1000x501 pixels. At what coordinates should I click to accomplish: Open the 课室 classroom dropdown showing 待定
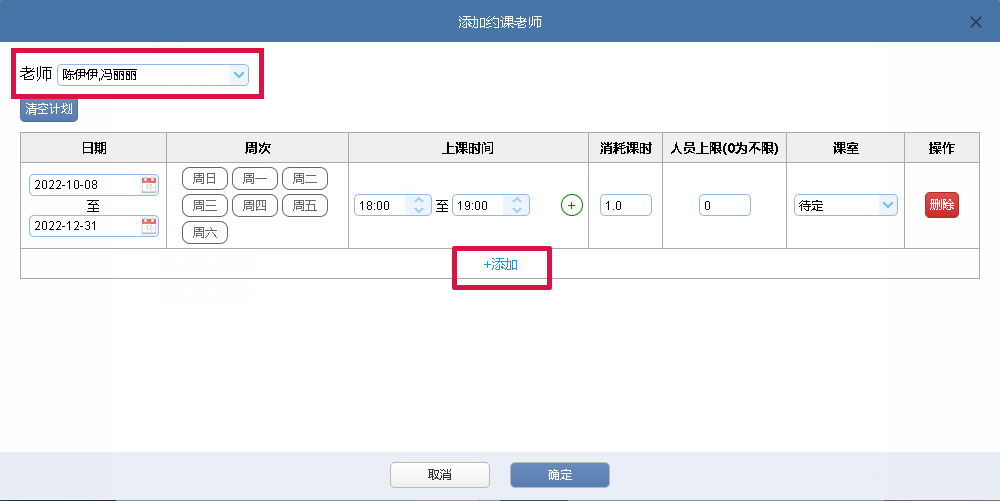point(846,205)
